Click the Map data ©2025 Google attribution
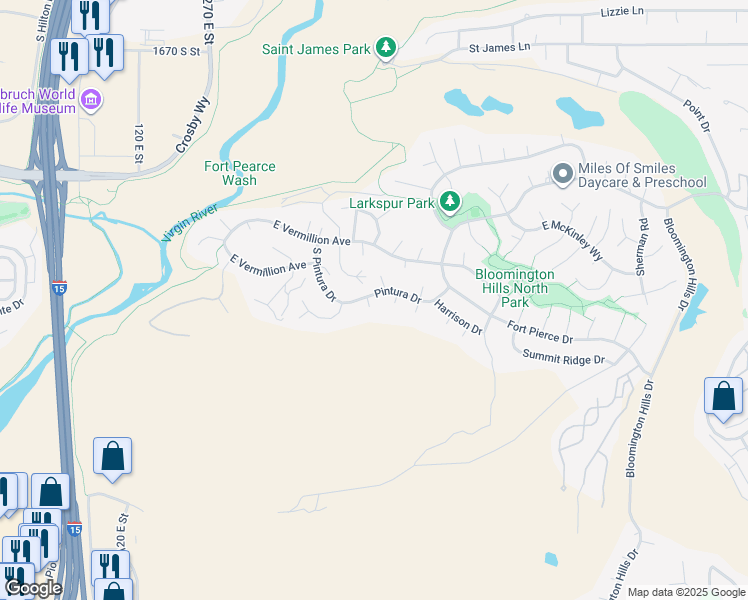748x600 pixels. tap(686, 592)
